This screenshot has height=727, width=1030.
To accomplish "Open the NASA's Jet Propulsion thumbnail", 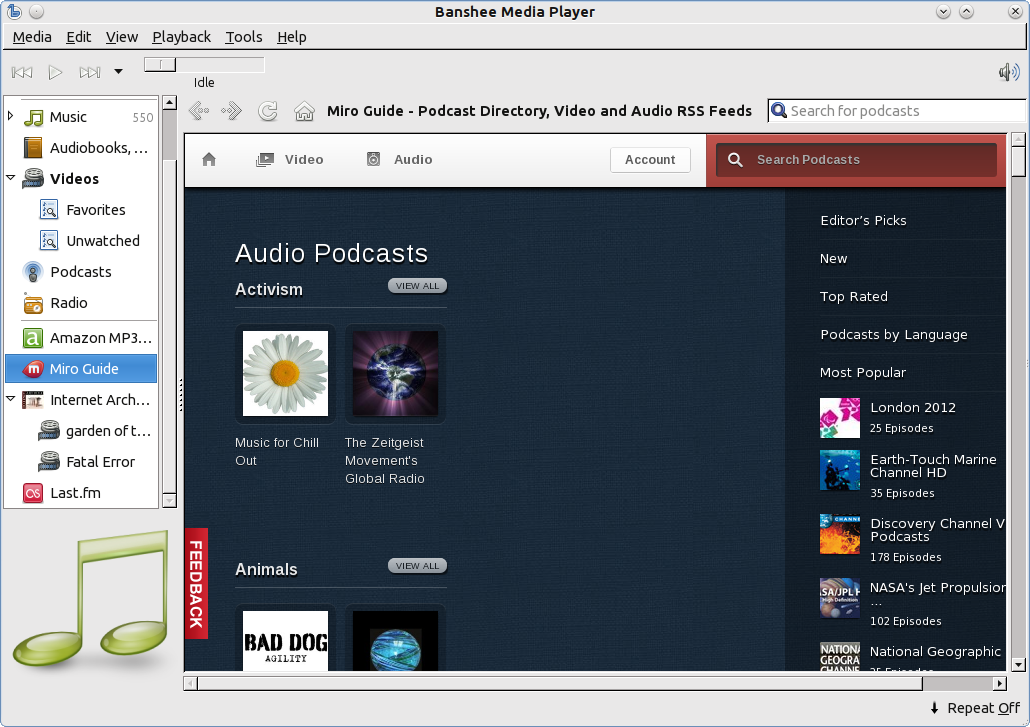I will (840, 598).
